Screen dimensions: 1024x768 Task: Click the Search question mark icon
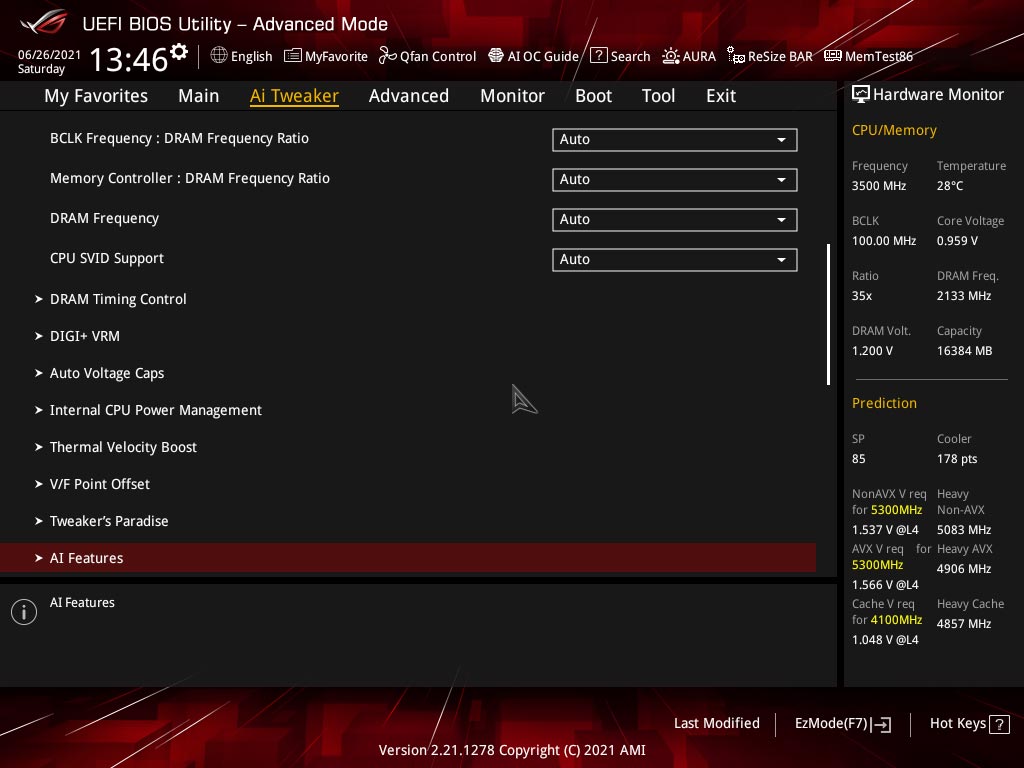pos(599,56)
